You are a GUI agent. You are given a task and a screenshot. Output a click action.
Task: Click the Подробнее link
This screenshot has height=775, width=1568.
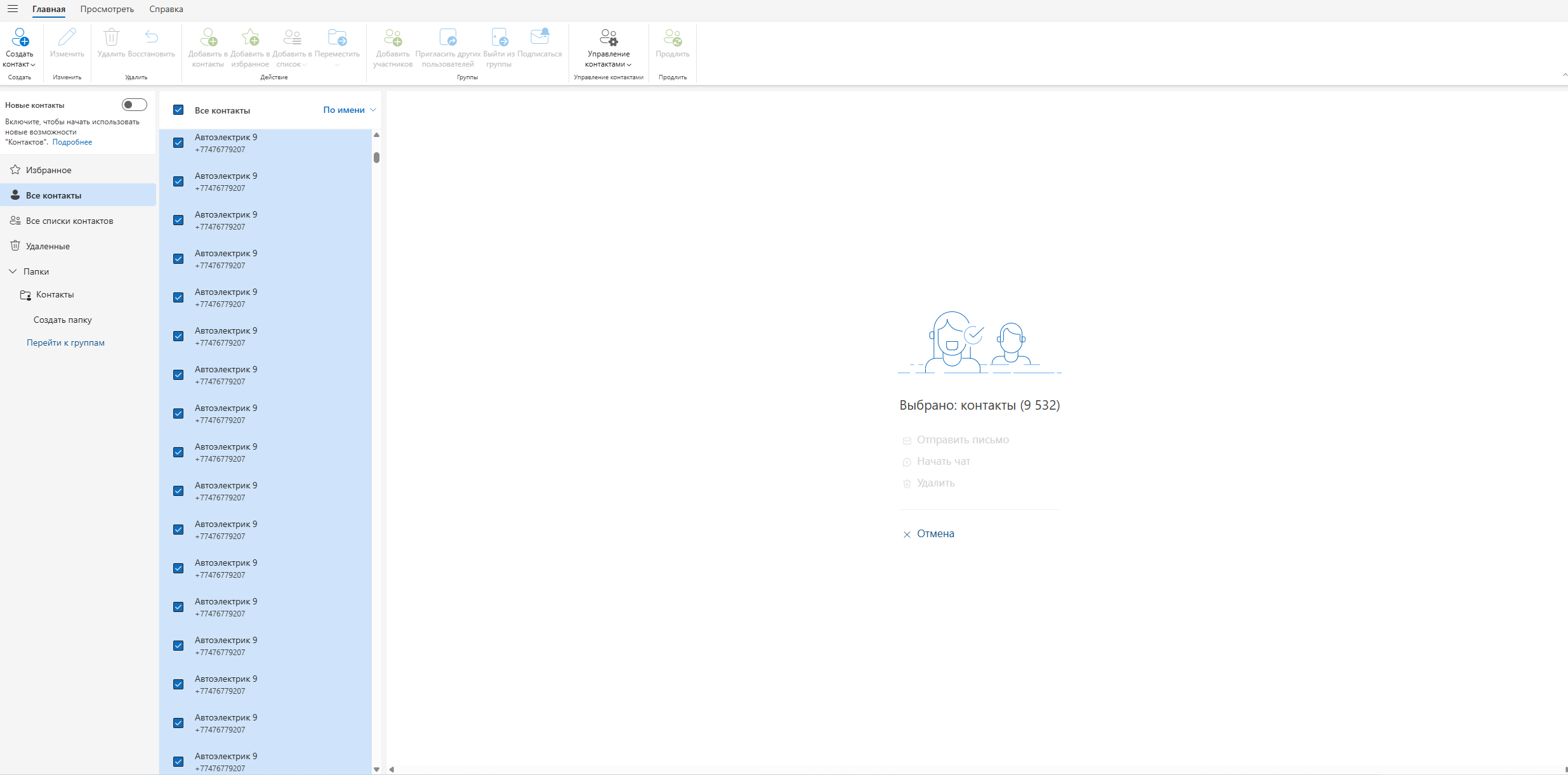coord(72,142)
